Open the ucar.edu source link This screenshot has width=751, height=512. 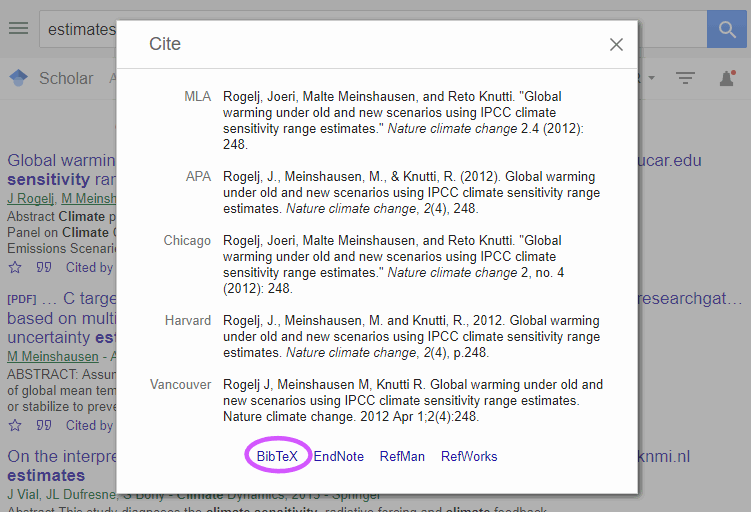coord(670,160)
